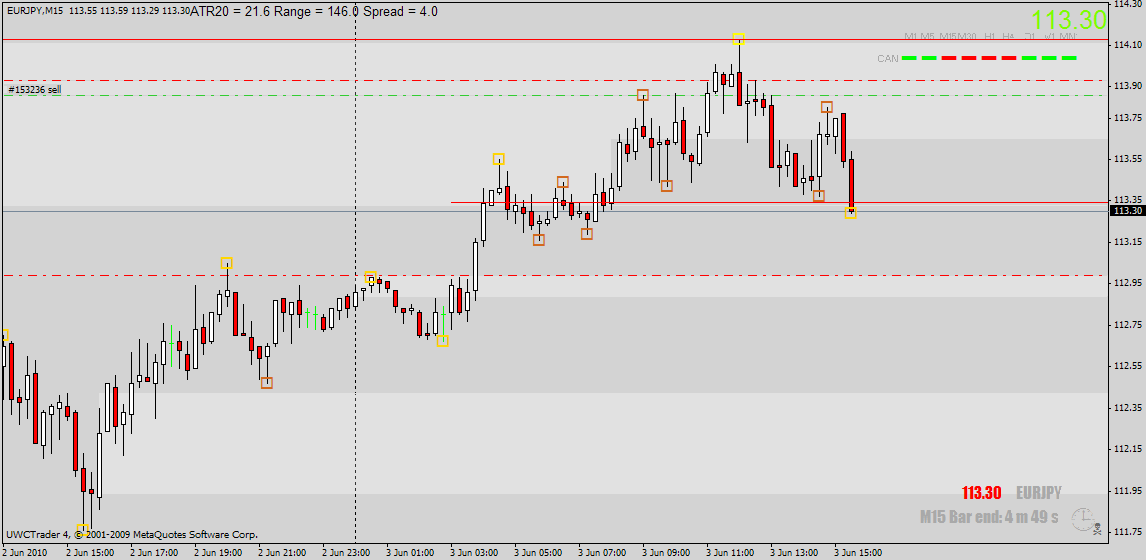Click the 3 Jun 07:00 time label

[602, 553]
